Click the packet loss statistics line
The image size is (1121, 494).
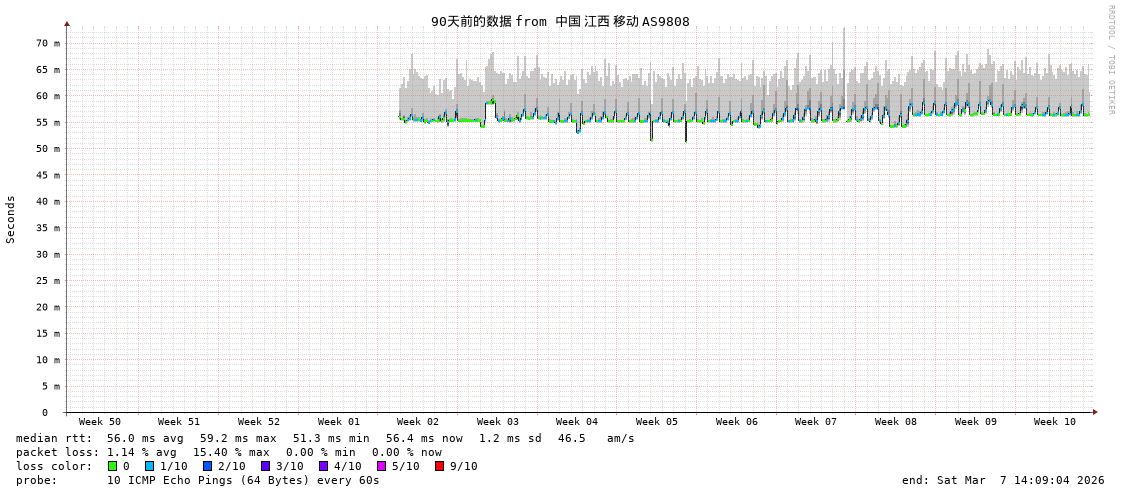[228, 452]
